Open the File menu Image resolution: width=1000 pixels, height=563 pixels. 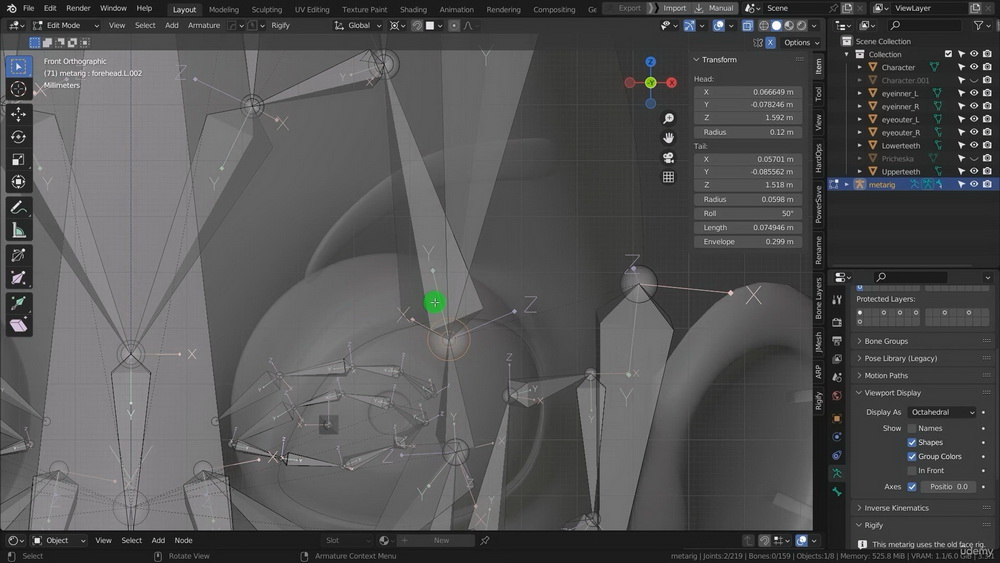click(x=29, y=8)
